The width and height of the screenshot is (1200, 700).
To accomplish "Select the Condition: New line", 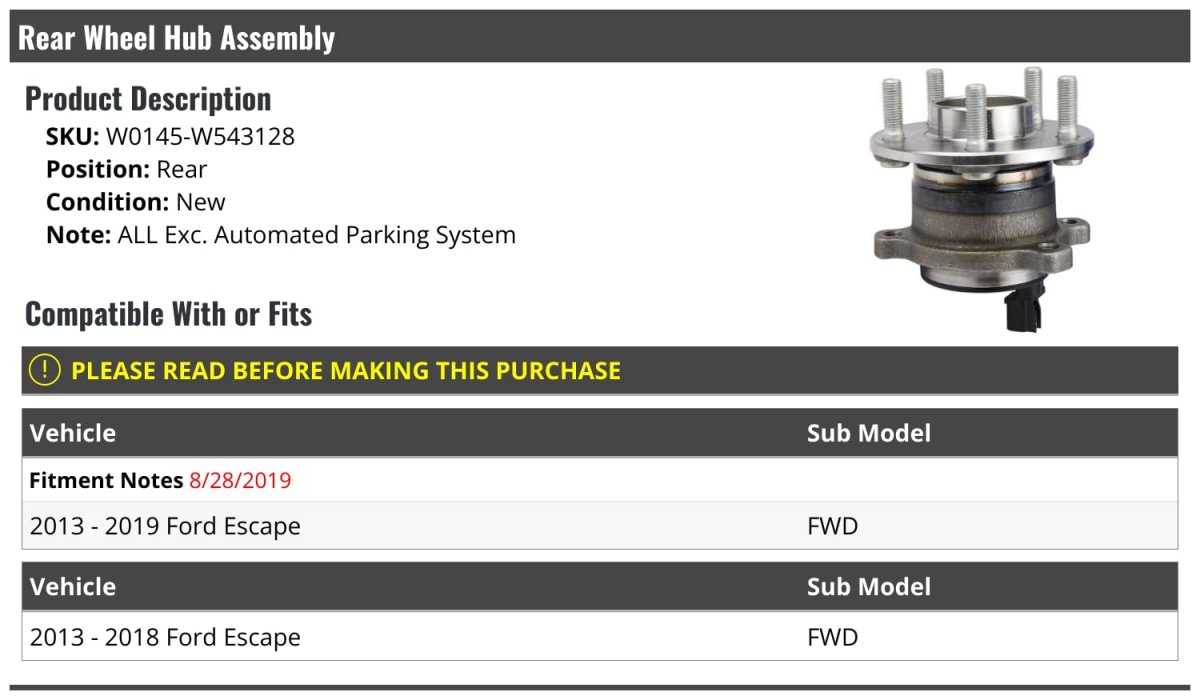I will [136, 202].
